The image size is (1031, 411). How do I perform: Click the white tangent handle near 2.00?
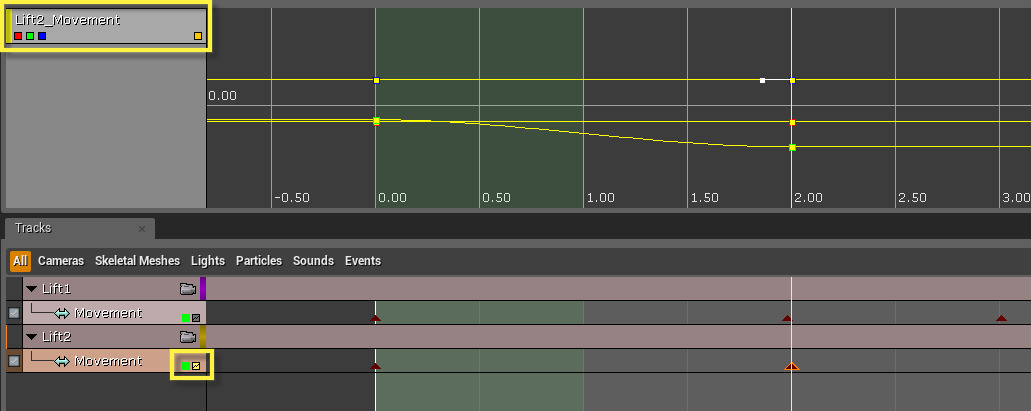coord(763,80)
